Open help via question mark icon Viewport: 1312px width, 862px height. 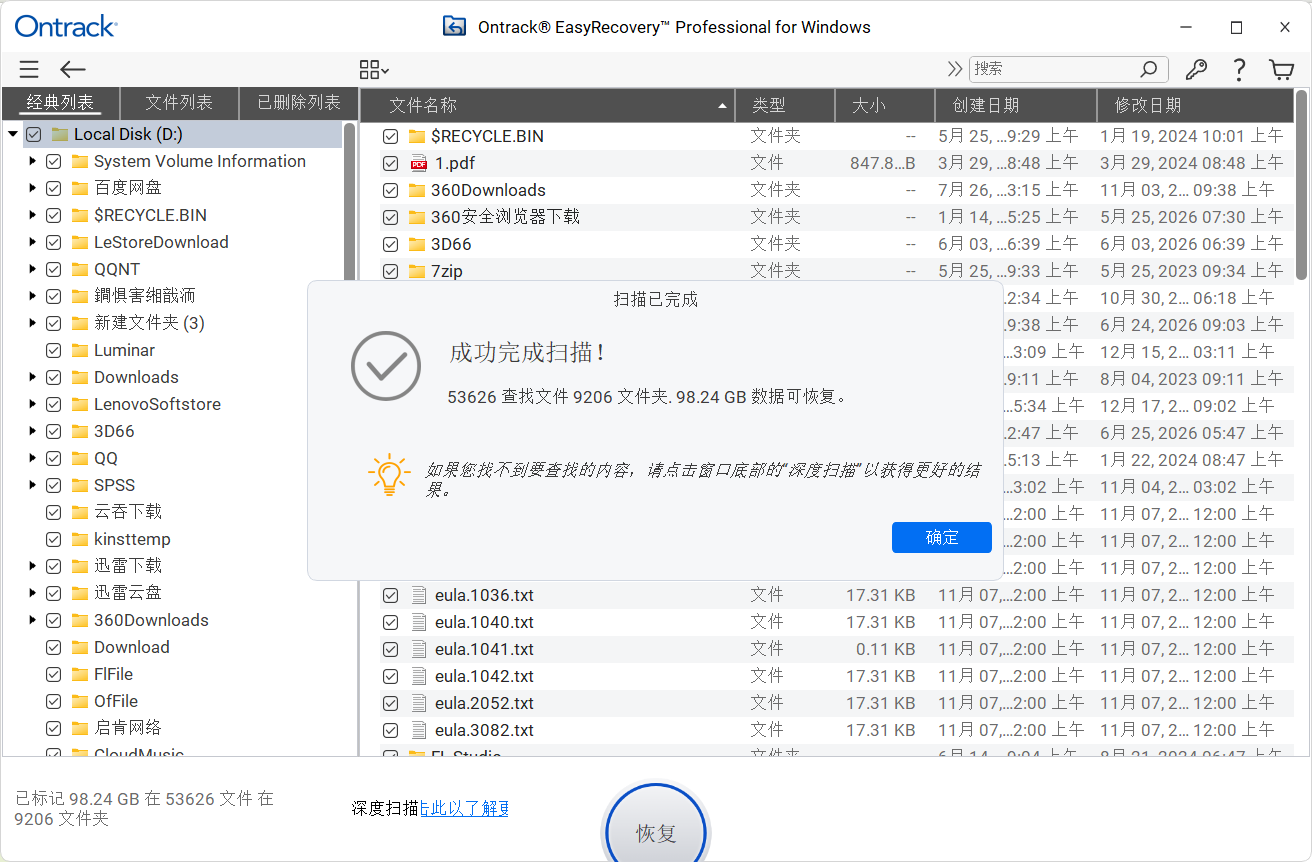tap(1239, 69)
